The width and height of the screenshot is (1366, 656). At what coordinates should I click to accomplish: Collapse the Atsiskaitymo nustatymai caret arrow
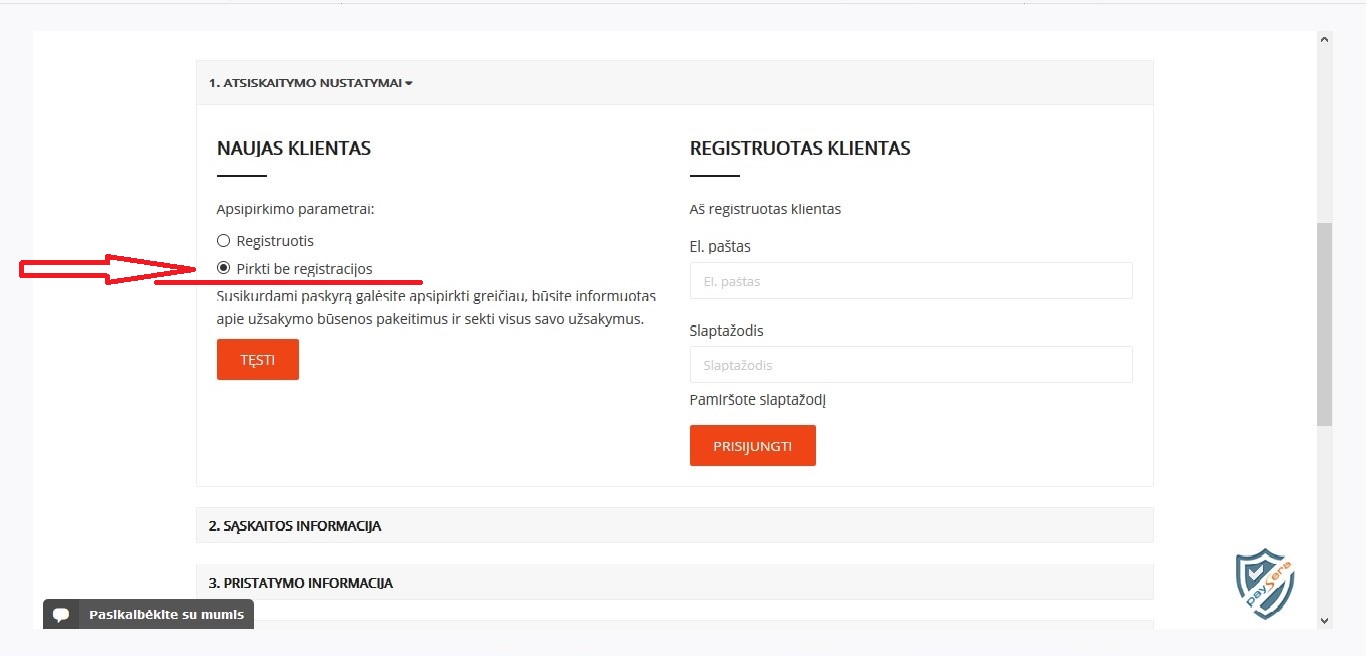tap(409, 84)
